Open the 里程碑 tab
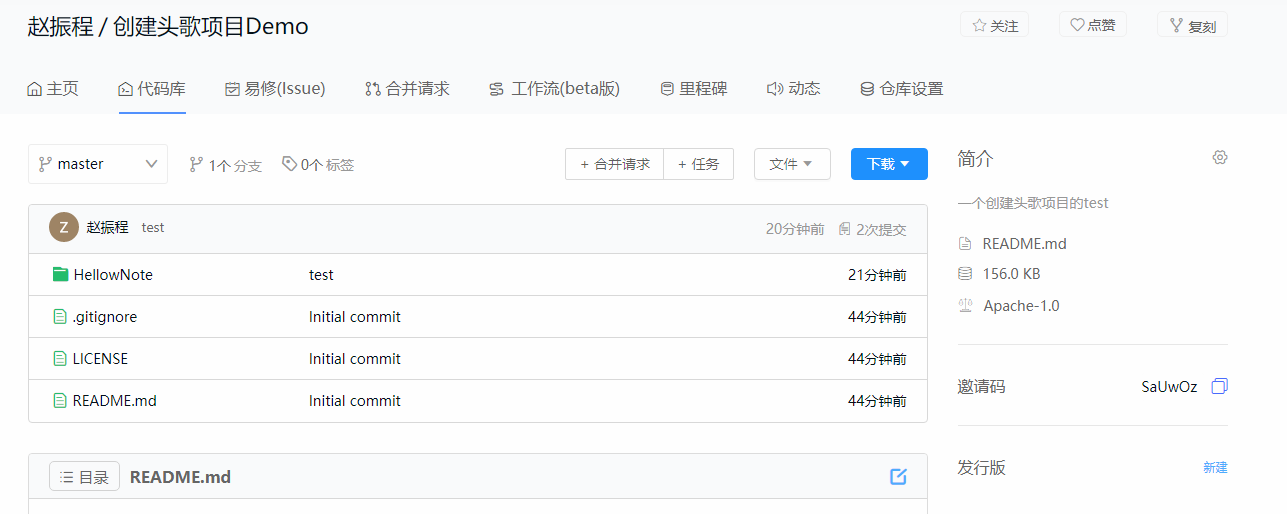The width and height of the screenshot is (1287, 514). 694,89
